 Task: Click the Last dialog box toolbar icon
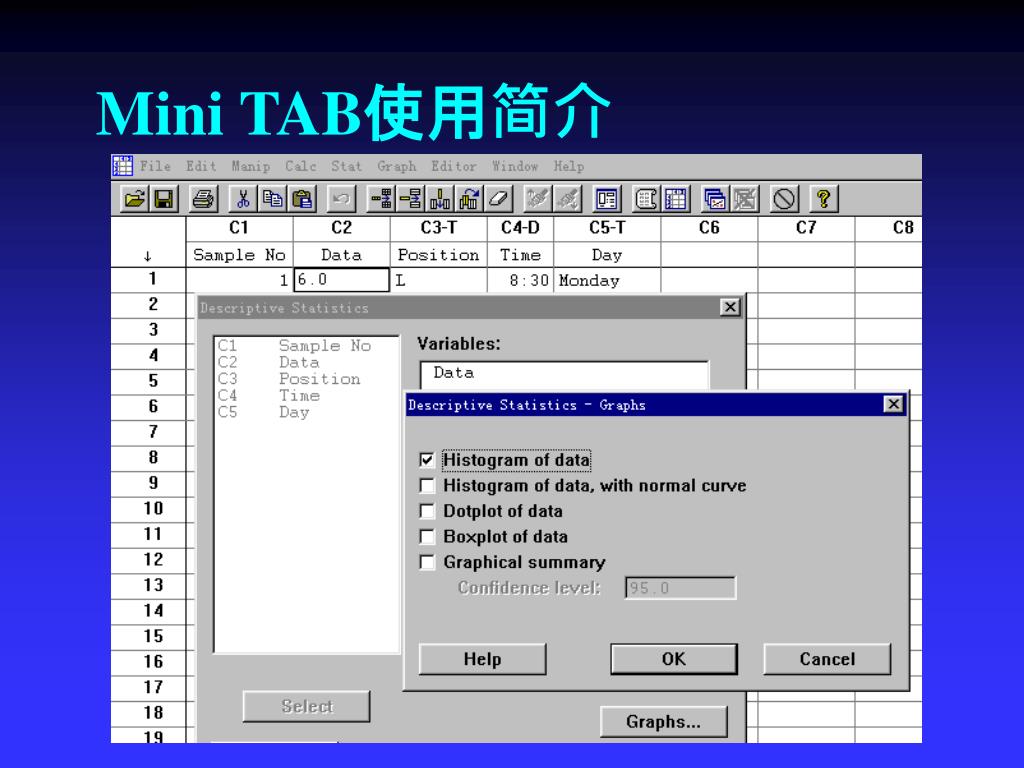click(x=607, y=199)
